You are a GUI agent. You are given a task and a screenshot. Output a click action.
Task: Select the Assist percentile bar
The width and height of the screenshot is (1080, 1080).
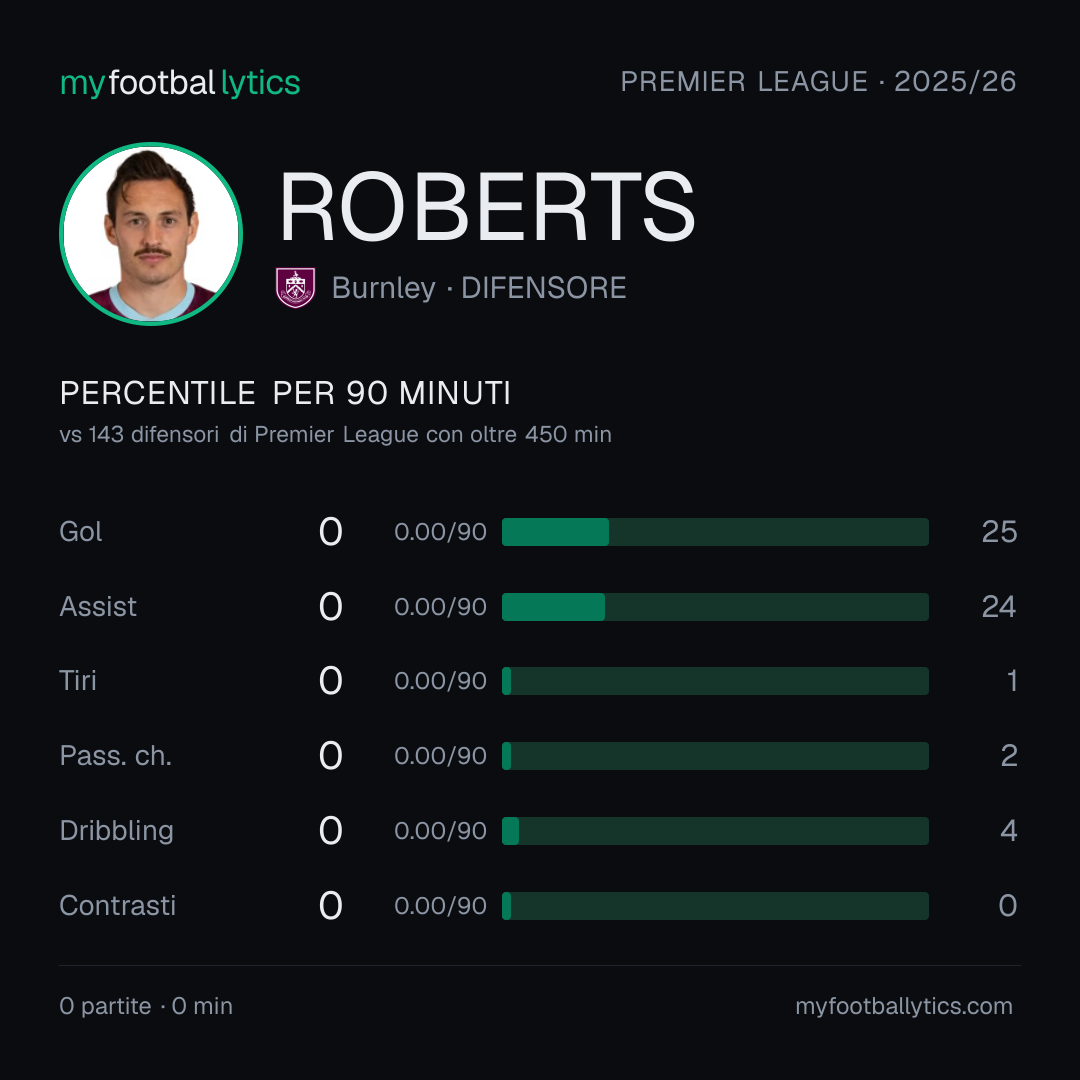(715, 607)
